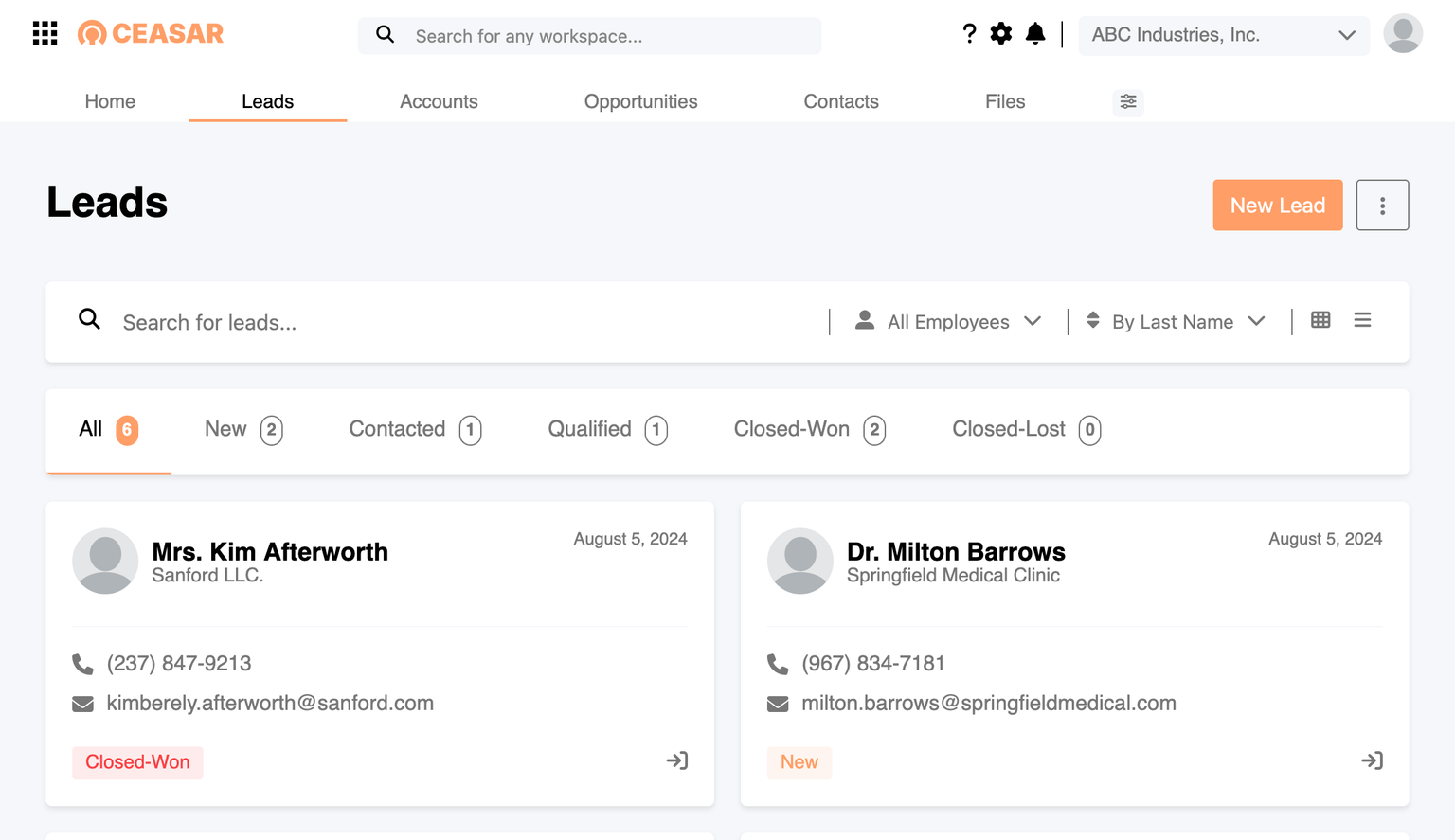Email milton.barrows@springfieldmedical.com
The image size is (1455, 840).
988,703
